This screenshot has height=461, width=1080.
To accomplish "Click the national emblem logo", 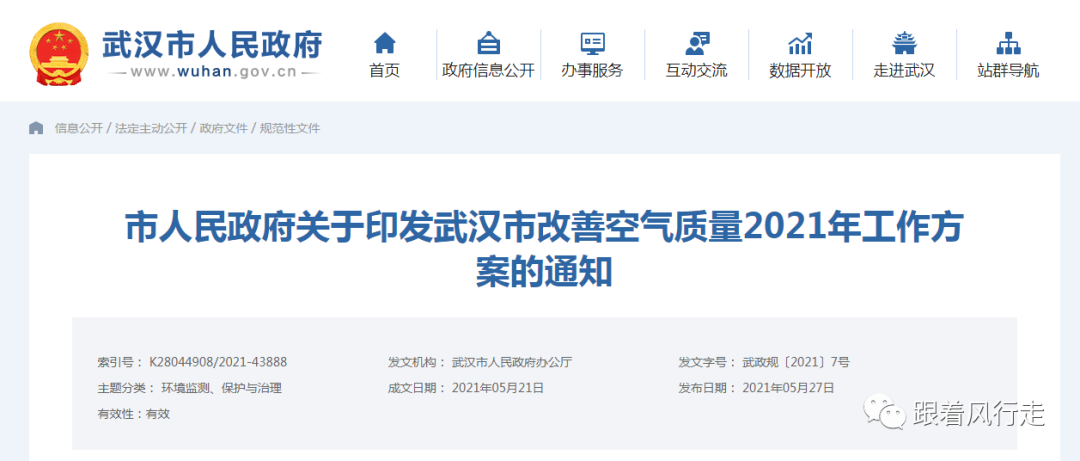I will [x=59, y=51].
